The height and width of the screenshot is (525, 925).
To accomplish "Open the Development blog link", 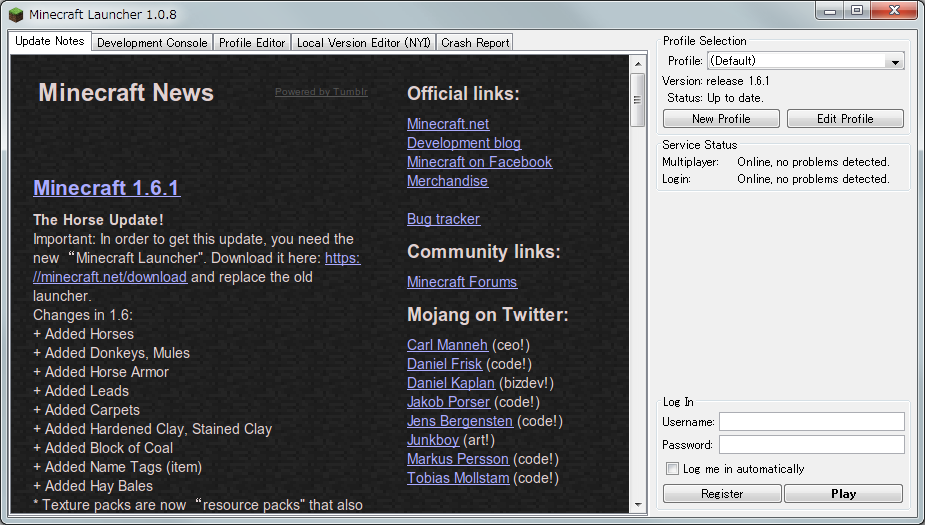I will pyautogui.click(x=464, y=143).
